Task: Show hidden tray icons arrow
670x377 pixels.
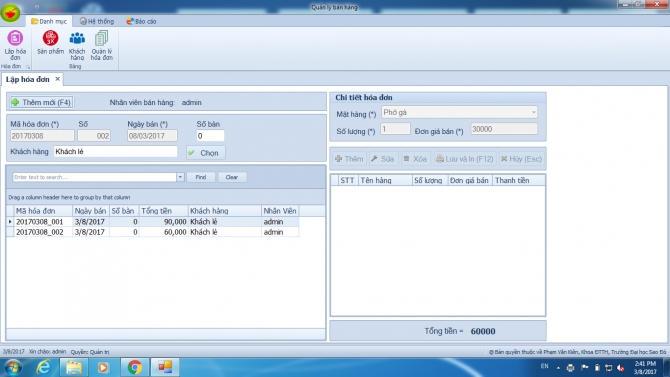Action: (x=558, y=368)
